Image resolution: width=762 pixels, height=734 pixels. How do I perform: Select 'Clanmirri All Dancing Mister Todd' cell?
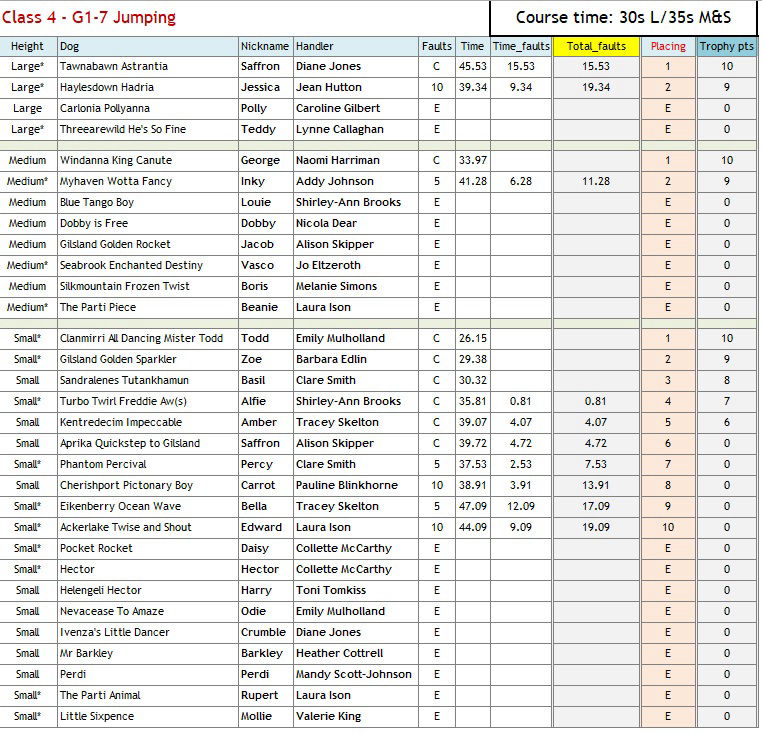point(148,338)
